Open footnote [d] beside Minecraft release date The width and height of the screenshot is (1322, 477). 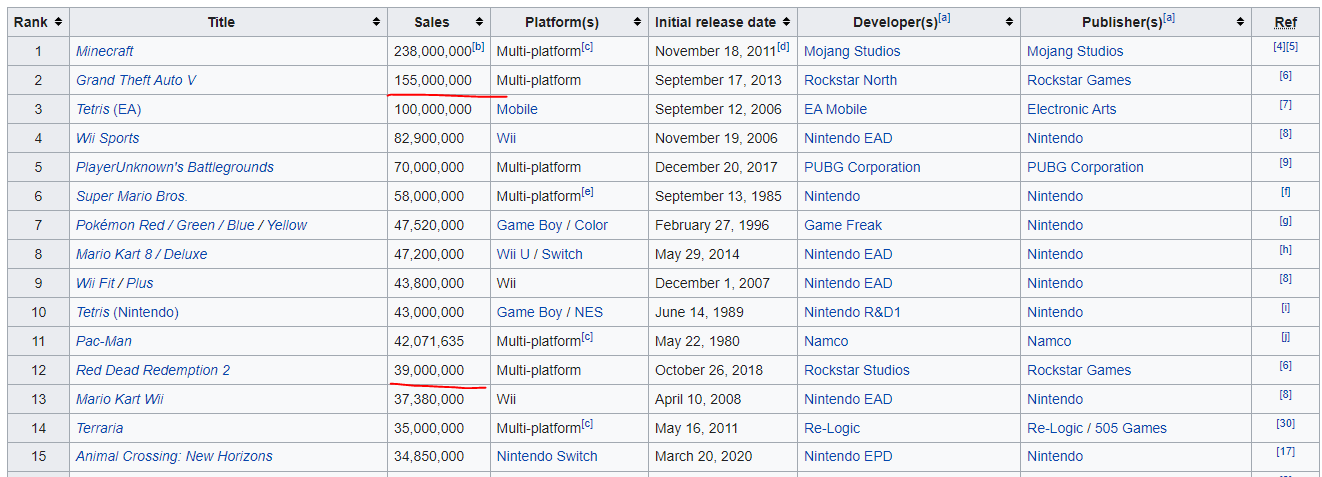tap(784, 46)
